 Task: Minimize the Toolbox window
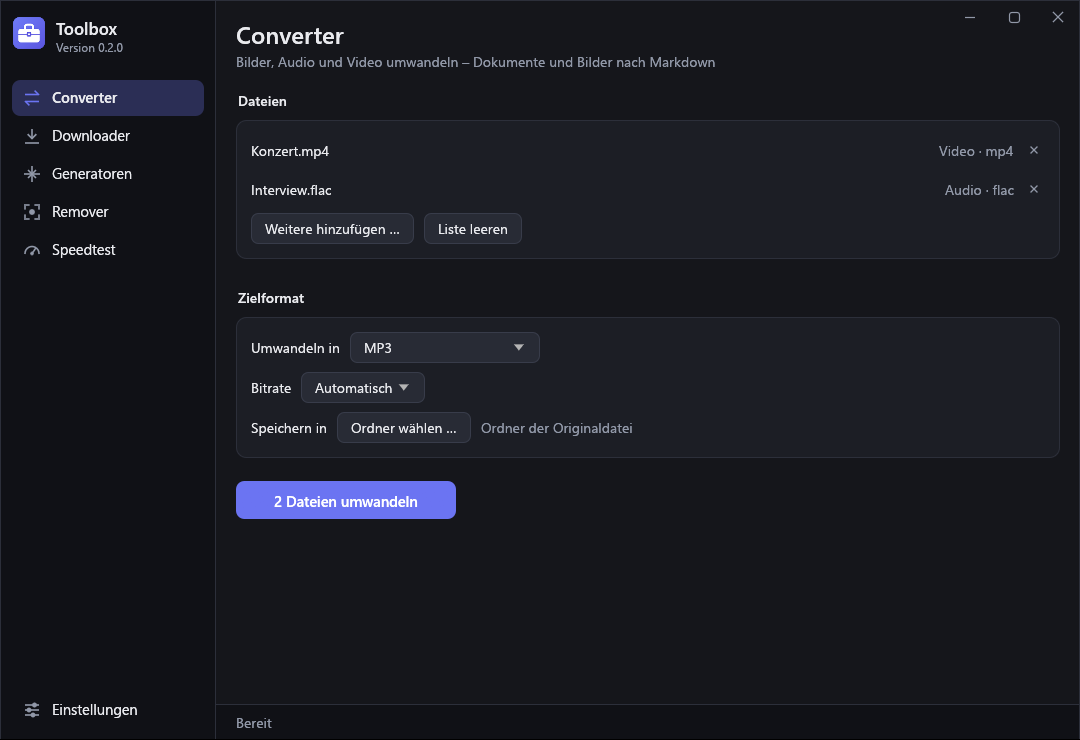click(970, 17)
